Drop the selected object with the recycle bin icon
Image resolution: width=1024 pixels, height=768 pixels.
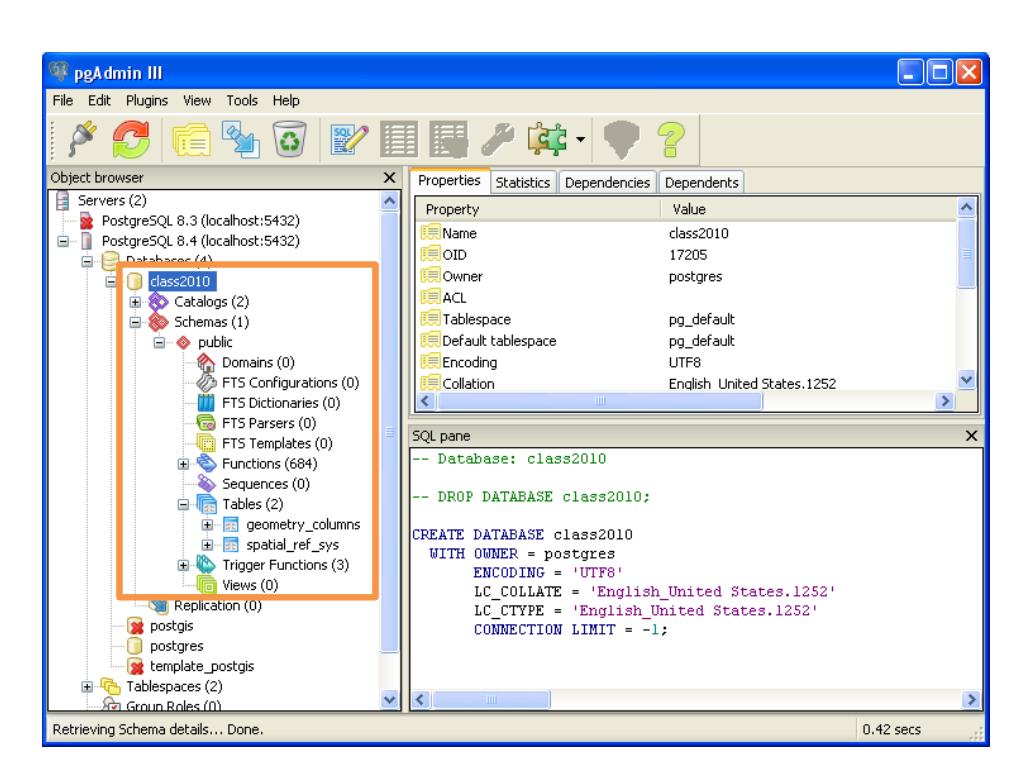click(x=289, y=139)
